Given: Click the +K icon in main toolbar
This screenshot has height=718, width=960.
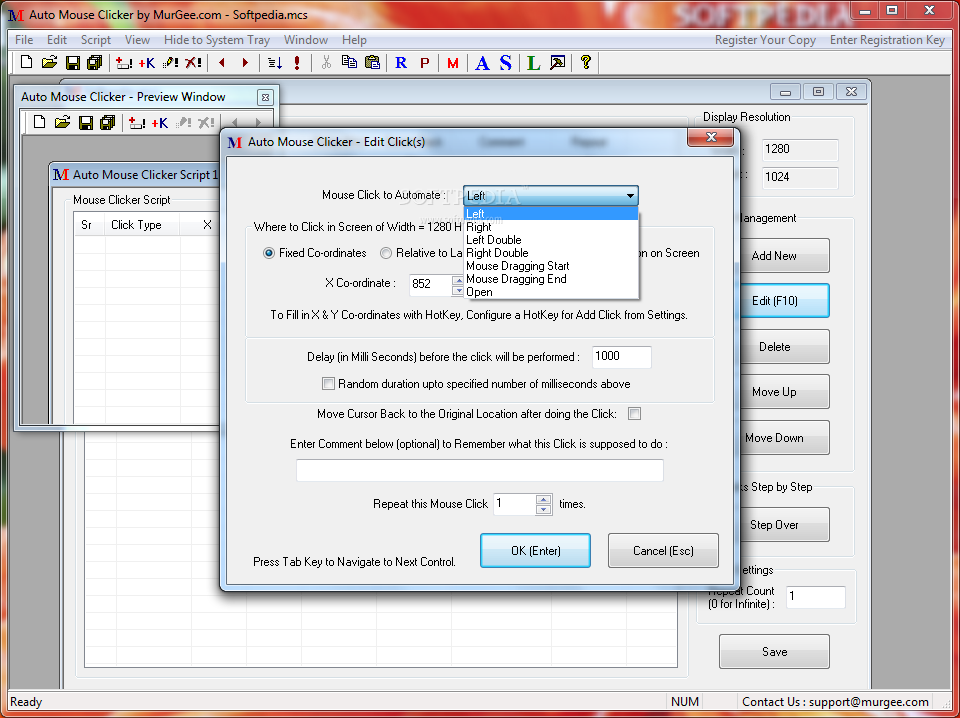Looking at the screenshot, I should point(147,62).
